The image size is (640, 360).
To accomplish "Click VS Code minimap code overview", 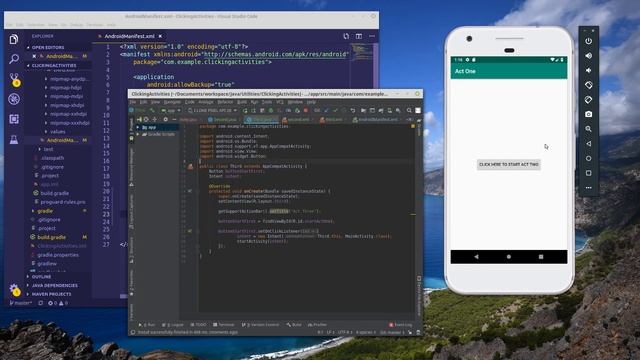I will [362, 53].
